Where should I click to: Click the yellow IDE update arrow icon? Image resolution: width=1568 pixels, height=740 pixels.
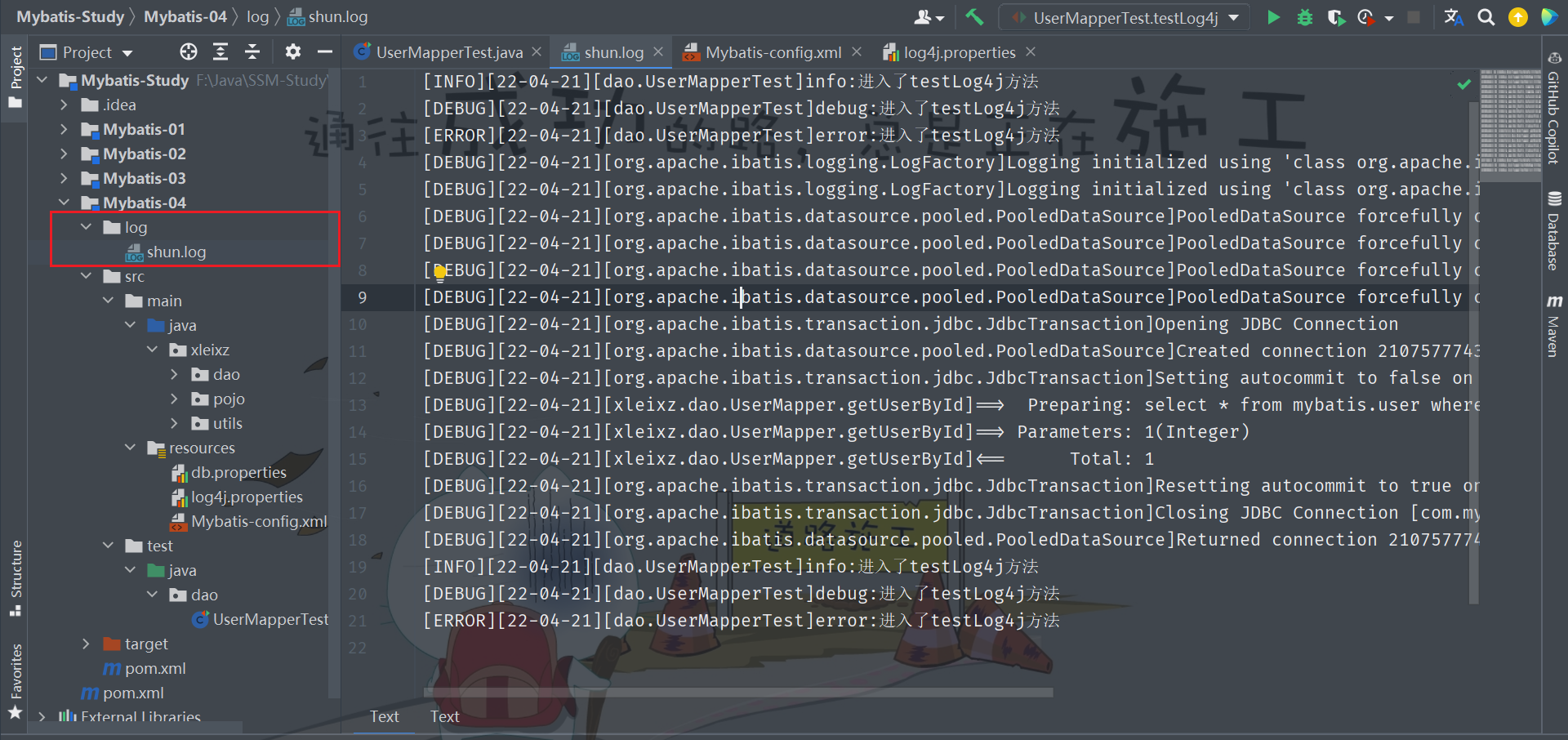1517,17
